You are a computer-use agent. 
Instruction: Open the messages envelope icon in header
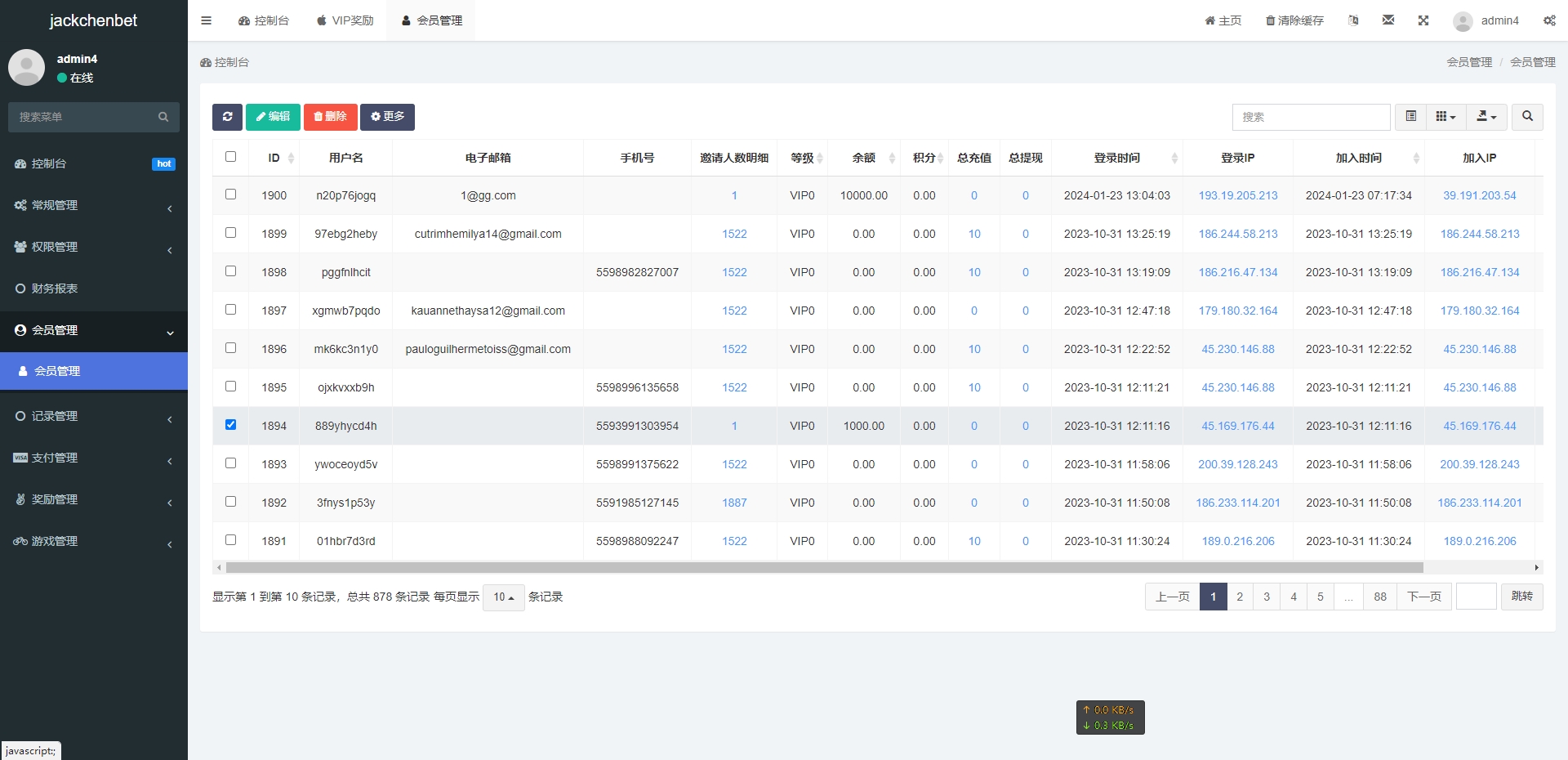click(x=1388, y=20)
